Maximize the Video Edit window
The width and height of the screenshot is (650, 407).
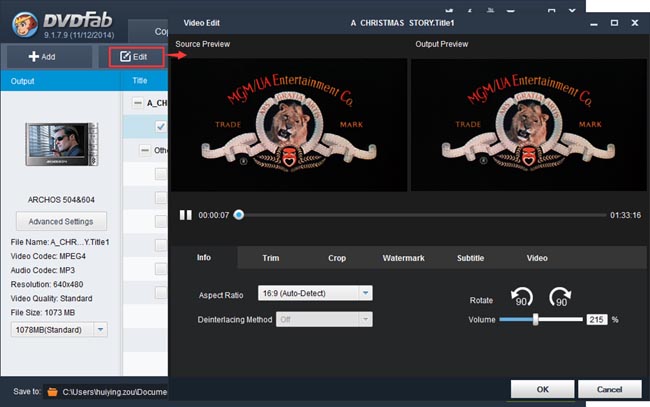[614, 23]
